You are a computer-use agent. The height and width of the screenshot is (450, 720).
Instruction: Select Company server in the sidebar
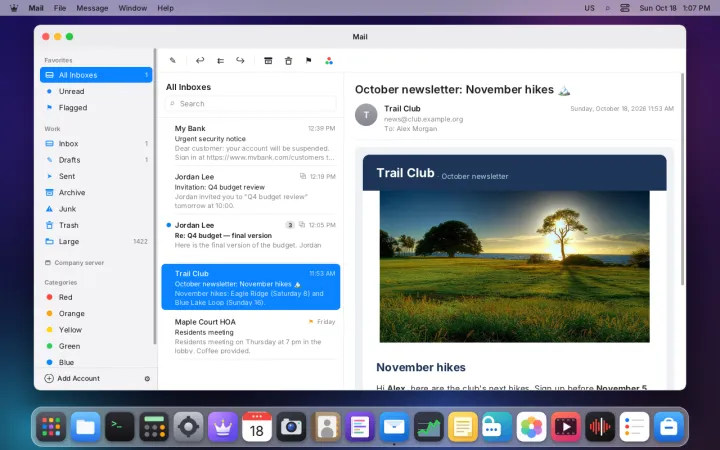(74, 263)
